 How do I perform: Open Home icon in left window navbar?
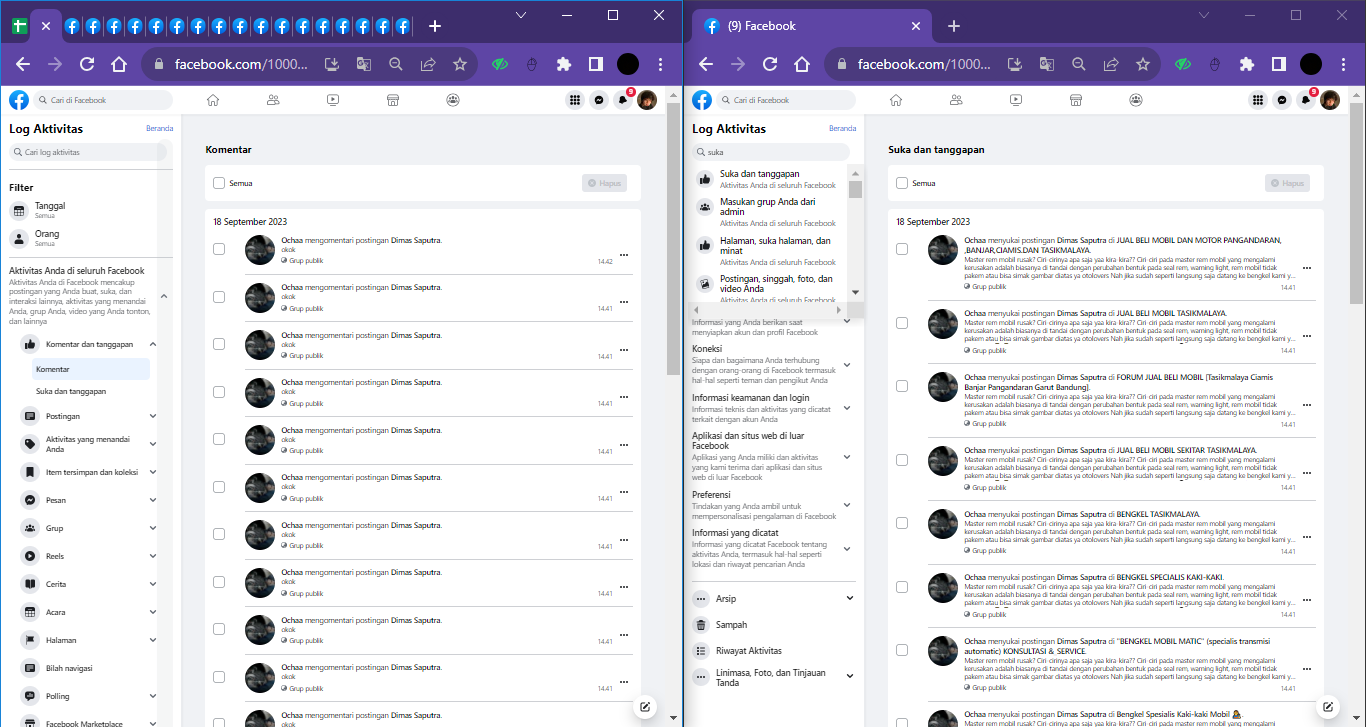coord(212,100)
